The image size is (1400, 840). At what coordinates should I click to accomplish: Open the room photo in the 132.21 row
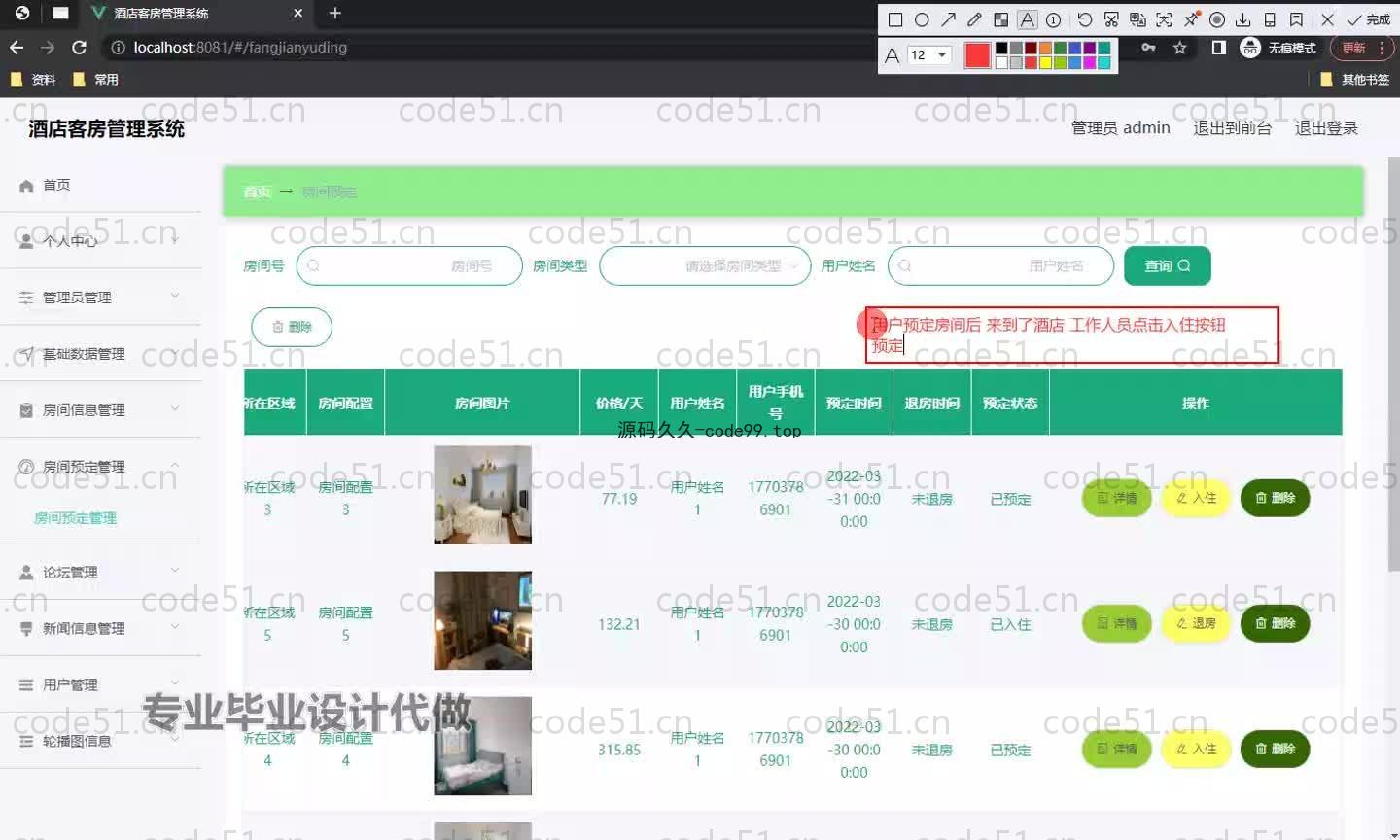coord(482,620)
